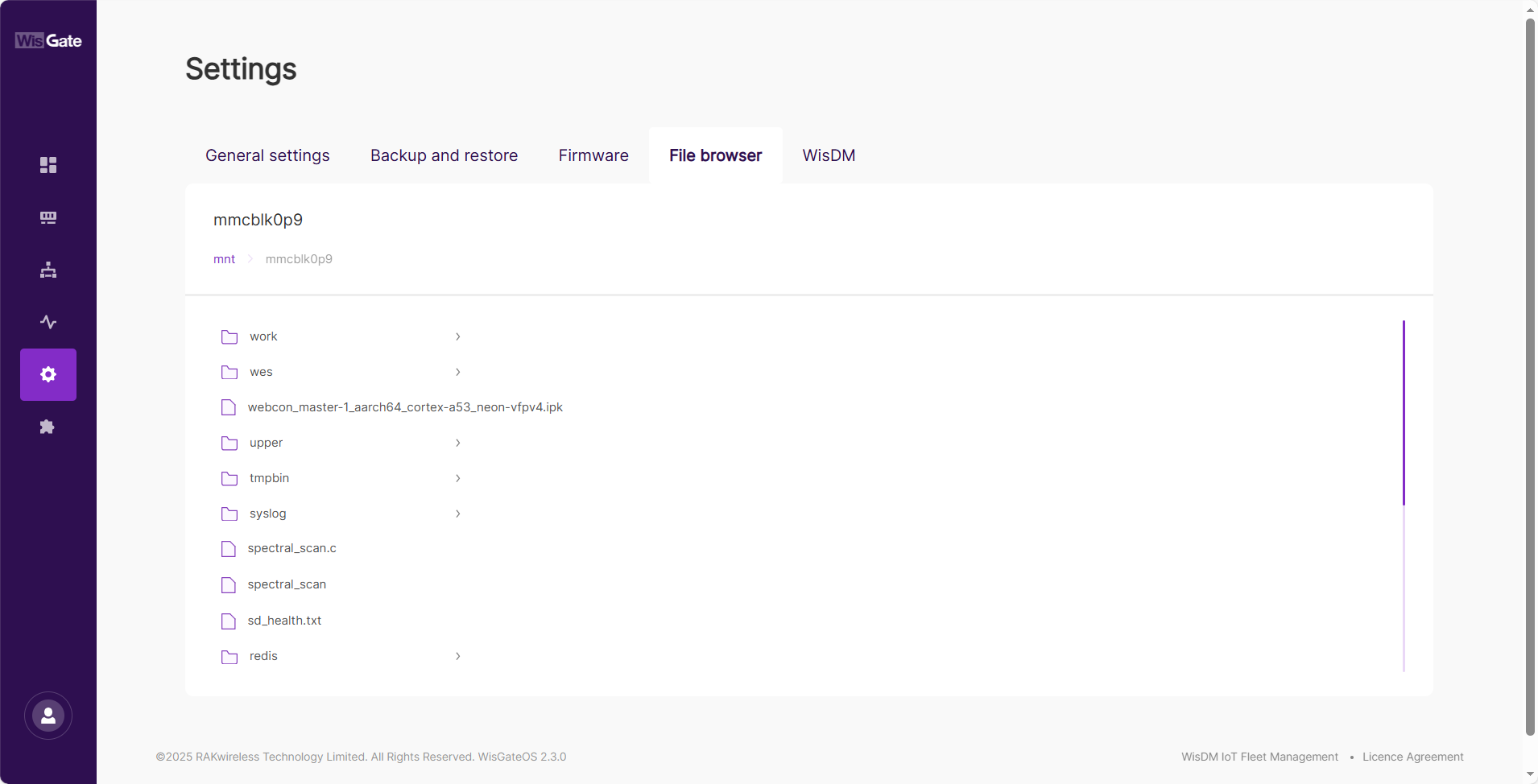Open the Network settings sidebar icon
The width and height of the screenshot is (1538, 784).
(48, 270)
